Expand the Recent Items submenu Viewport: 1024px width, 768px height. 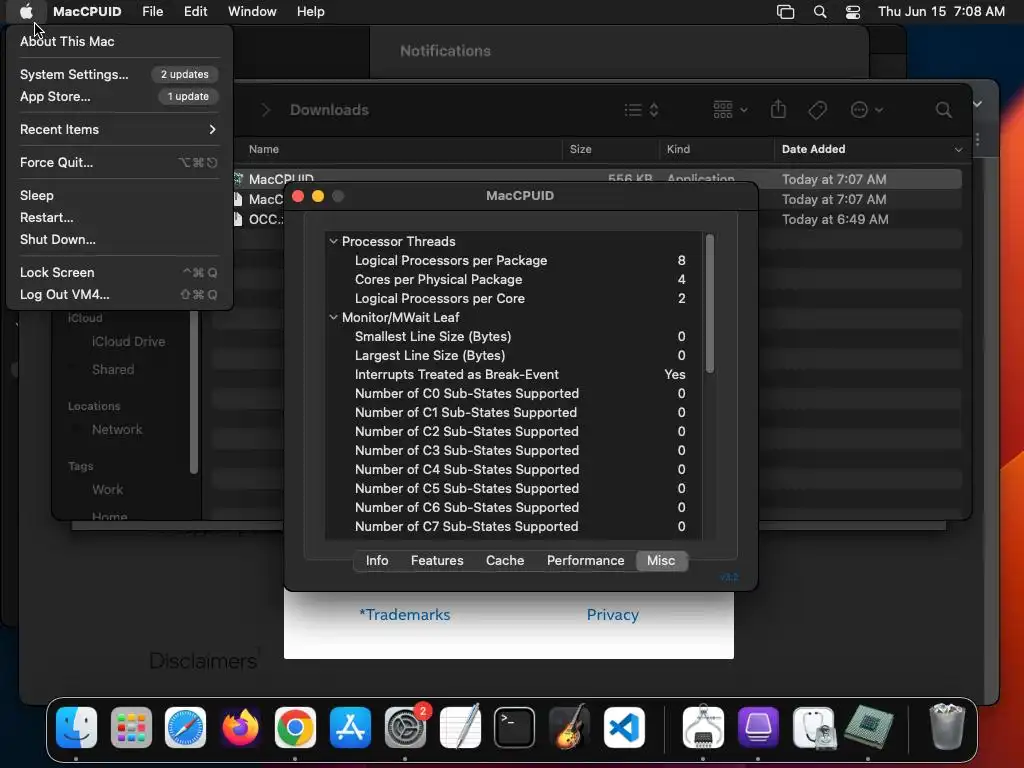coord(119,129)
